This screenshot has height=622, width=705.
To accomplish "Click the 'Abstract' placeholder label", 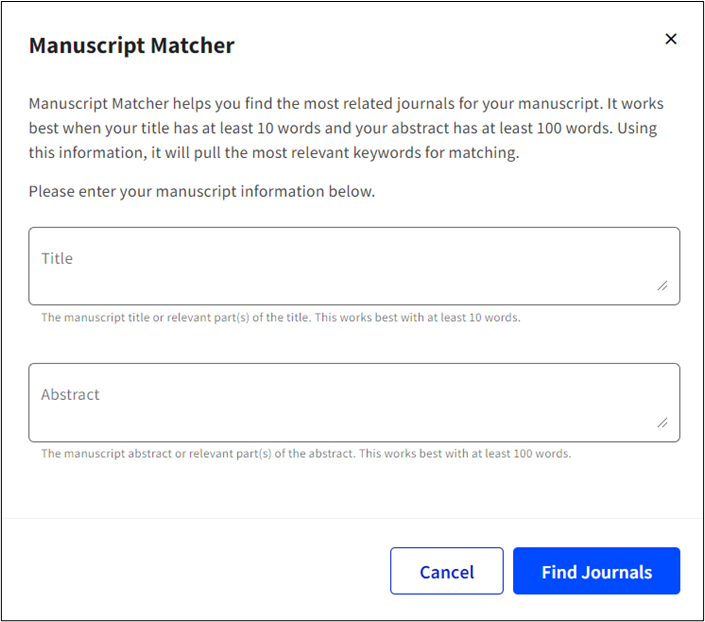I will pyautogui.click(x=70, y=394).
